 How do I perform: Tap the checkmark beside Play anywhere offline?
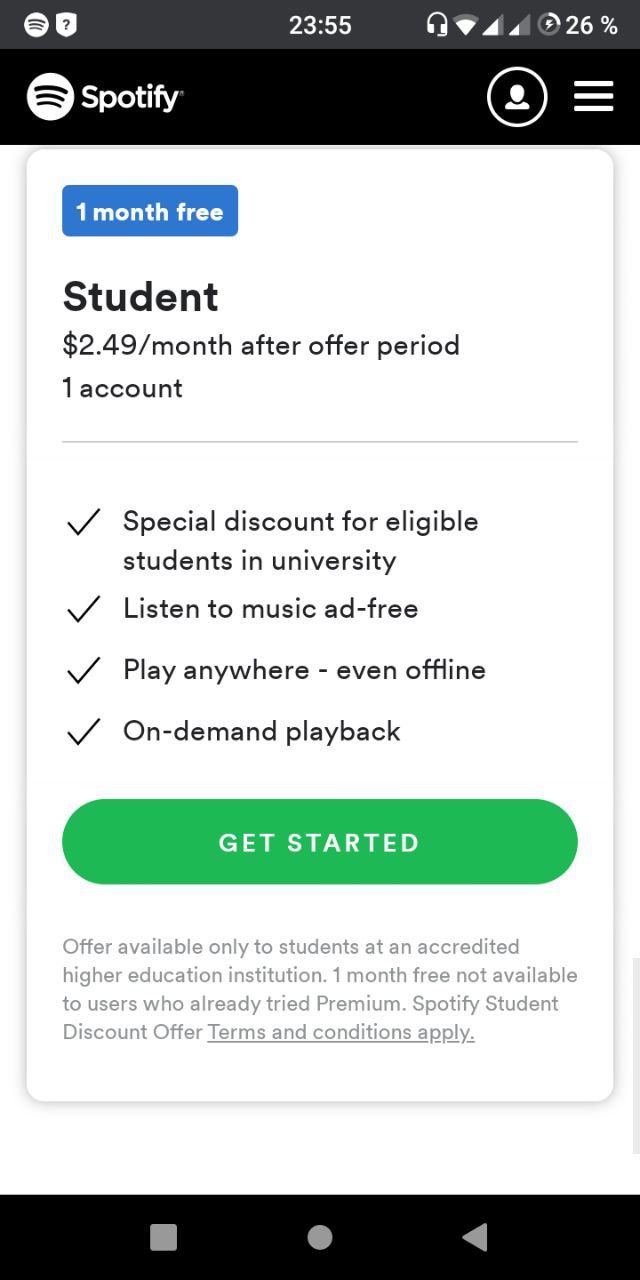click(83, 671)
